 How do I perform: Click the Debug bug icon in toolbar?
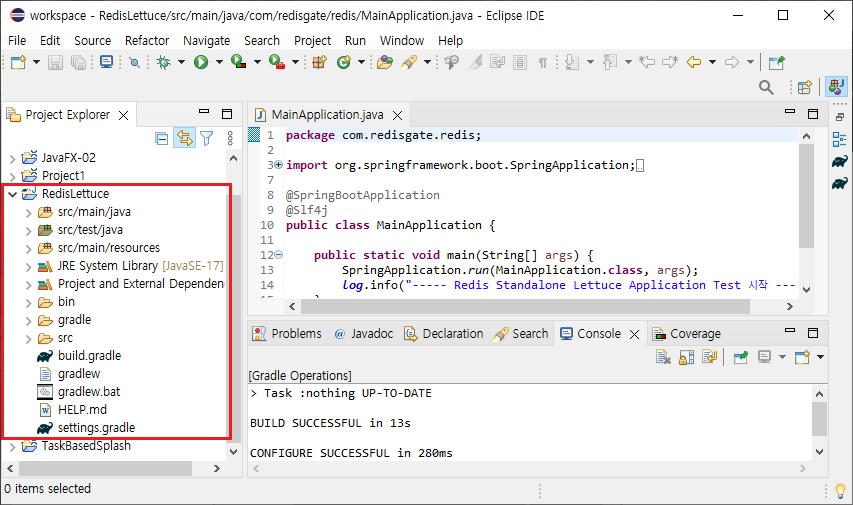click(163, 62)
